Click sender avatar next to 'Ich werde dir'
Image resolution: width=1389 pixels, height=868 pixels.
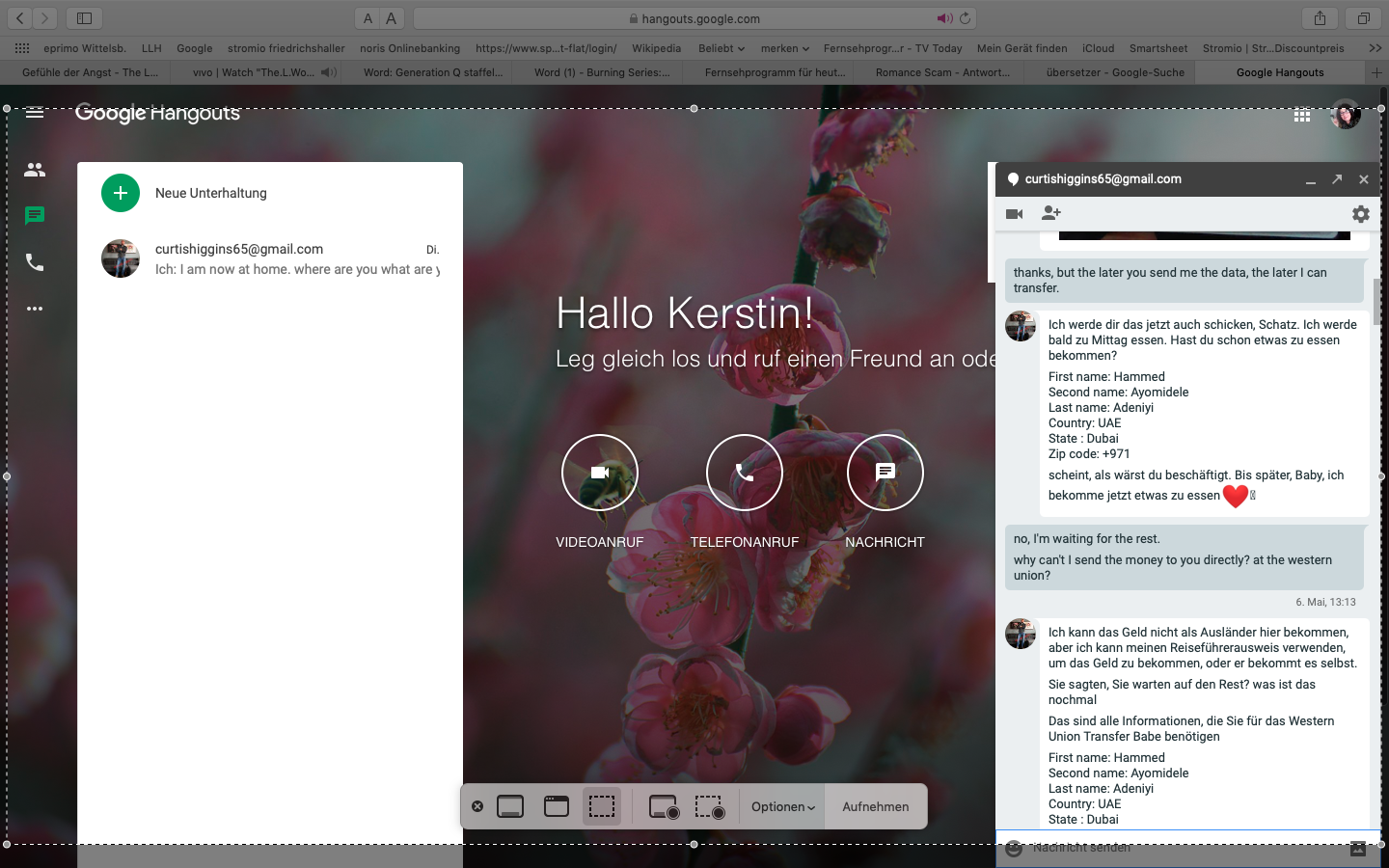tap(1021, 326)
